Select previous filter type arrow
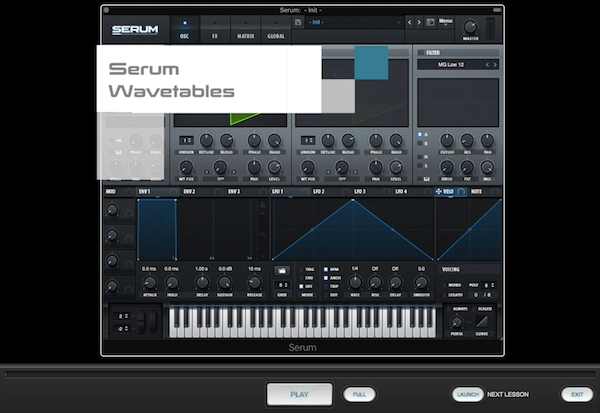600x413 pixels. click(487, 65)
